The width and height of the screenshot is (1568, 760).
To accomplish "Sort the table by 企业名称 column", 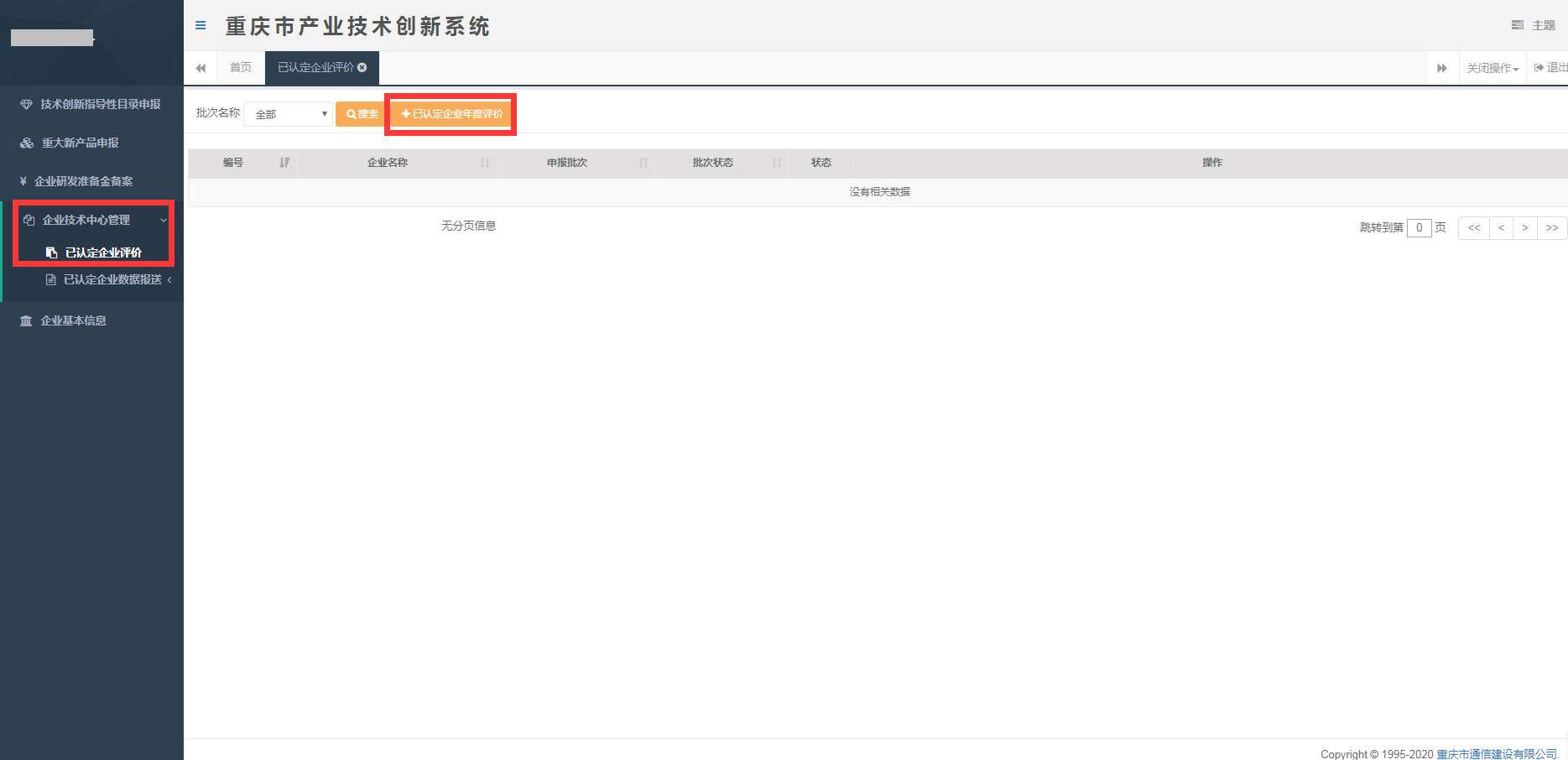I will [397, 163].
